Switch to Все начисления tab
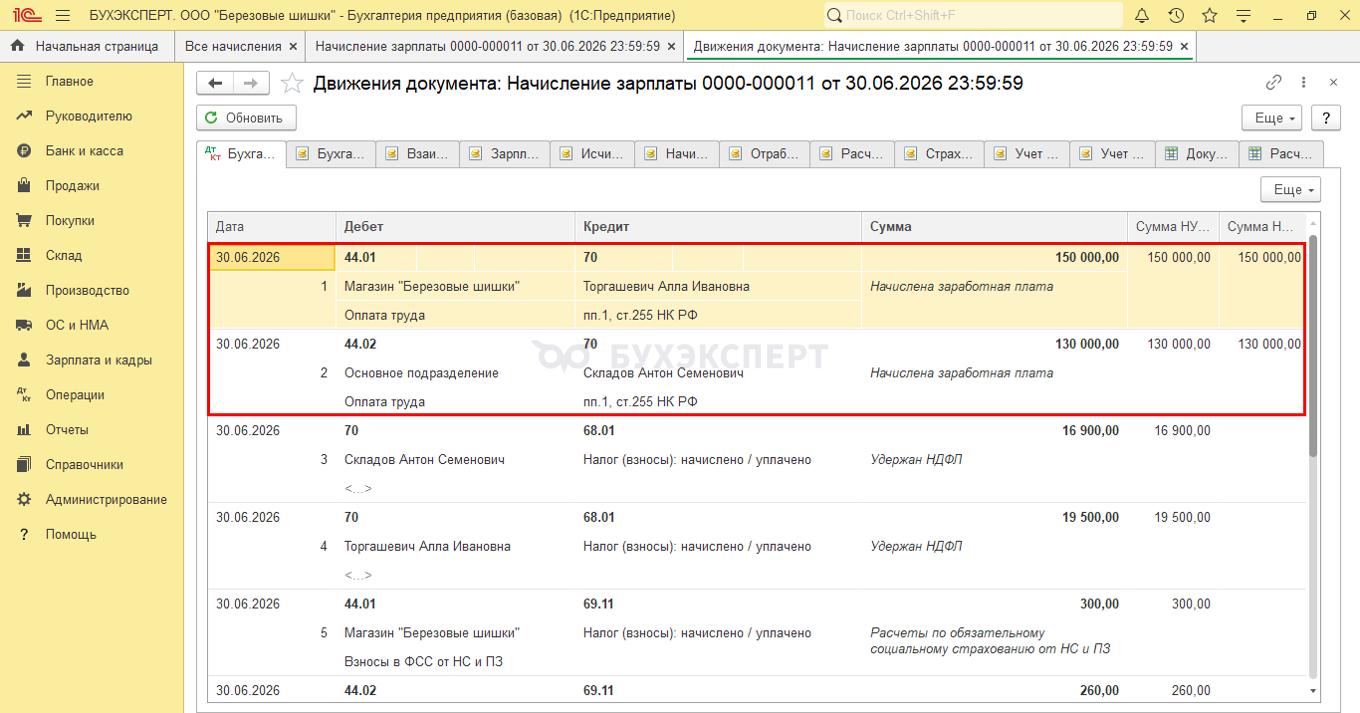The height and width of the screenshot is (713, 1360). [233, 46]
